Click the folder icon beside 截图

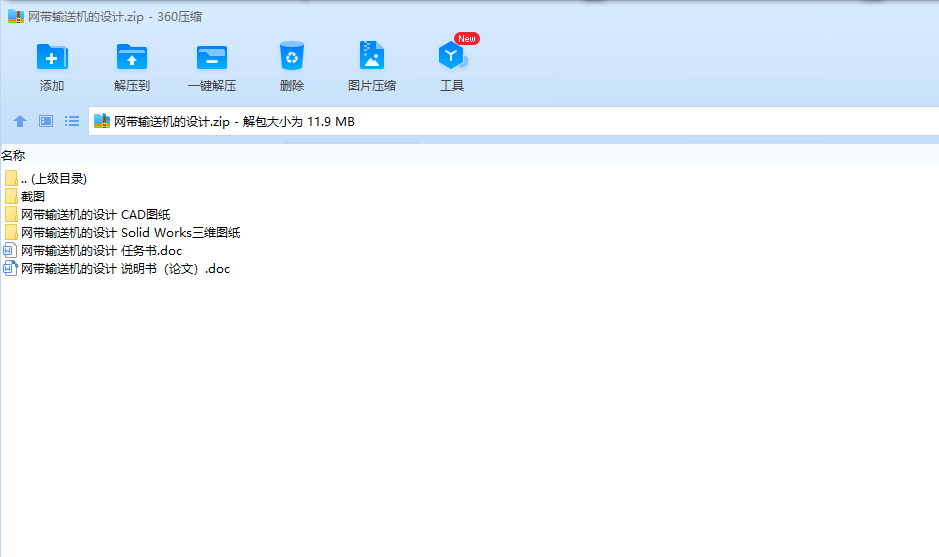(x=11, y=196)
